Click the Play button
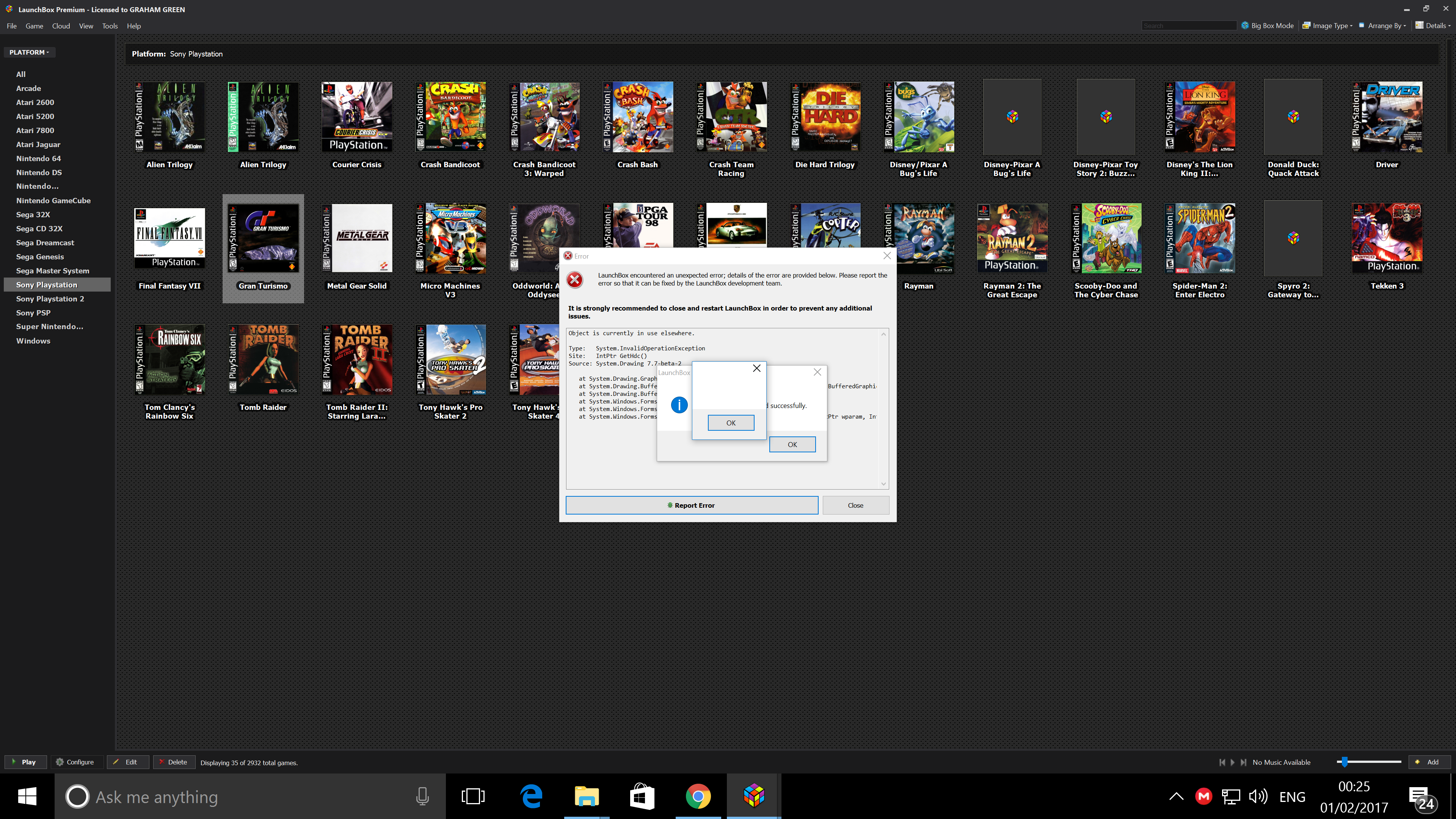 click(25, 762)
